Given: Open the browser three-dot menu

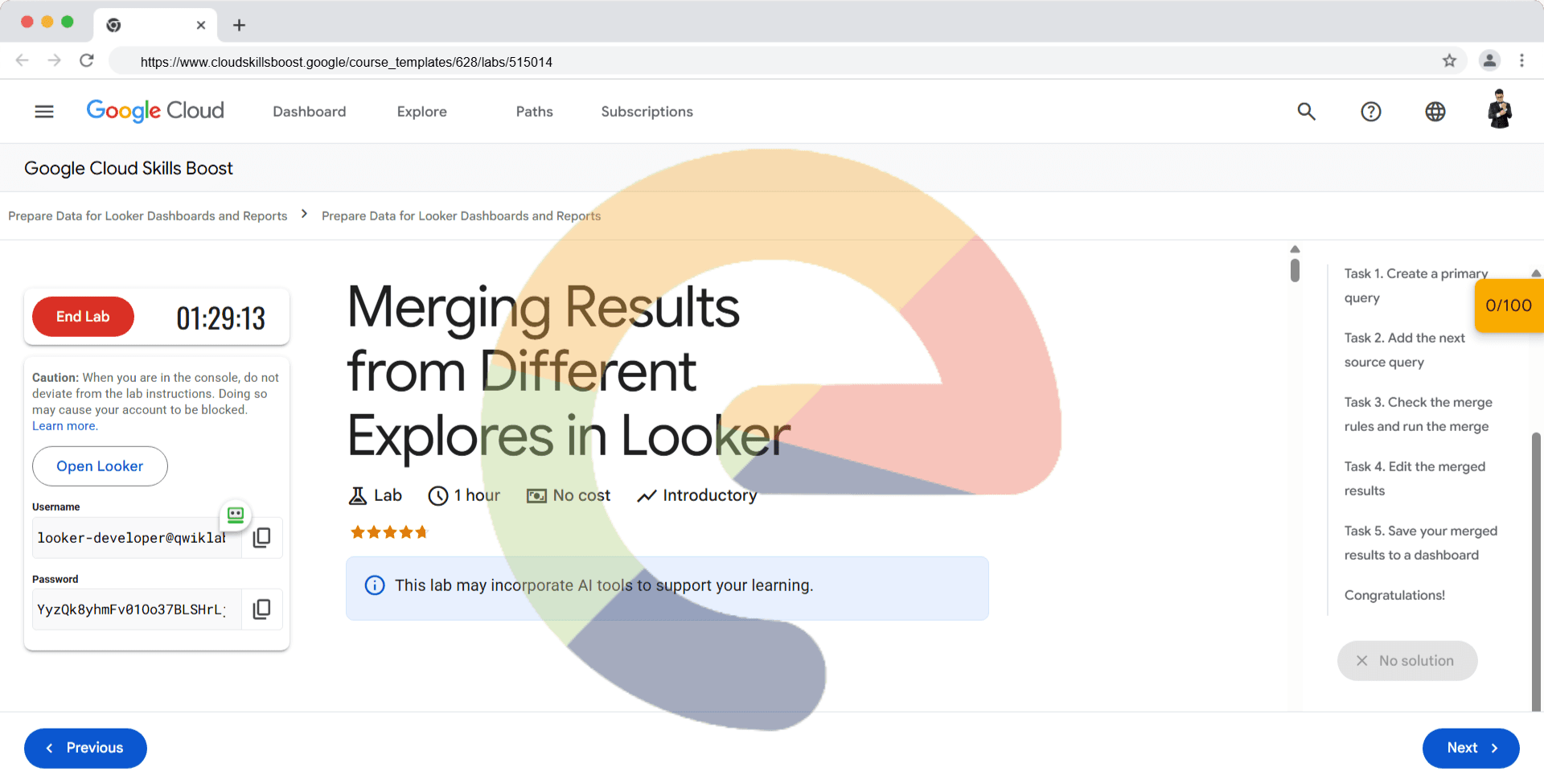Looking at the screenshot, I should click(1521, 61).
